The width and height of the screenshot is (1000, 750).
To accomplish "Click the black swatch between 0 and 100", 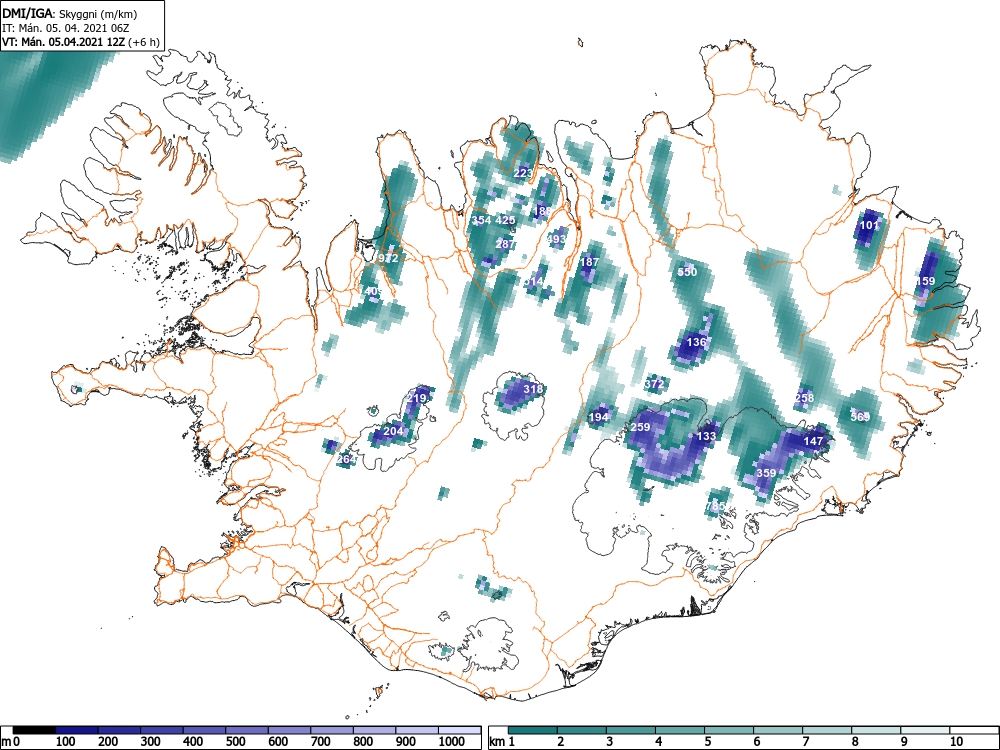I will pos(34,730).
